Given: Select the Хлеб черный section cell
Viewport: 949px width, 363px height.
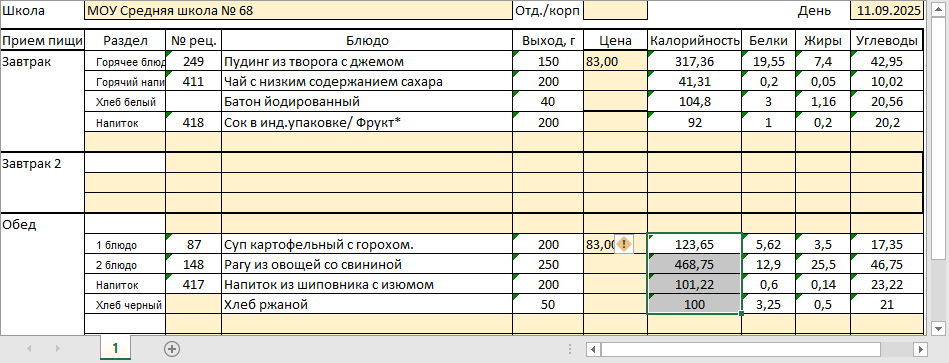Looking at the screenshot, I should (125, 304).
